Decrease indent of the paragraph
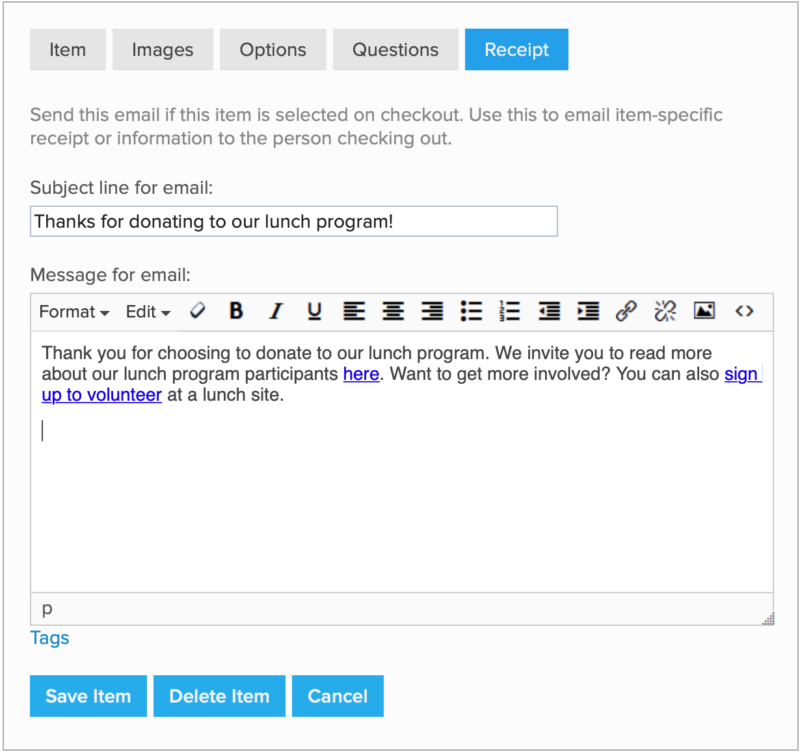 (x=549, y=311)
